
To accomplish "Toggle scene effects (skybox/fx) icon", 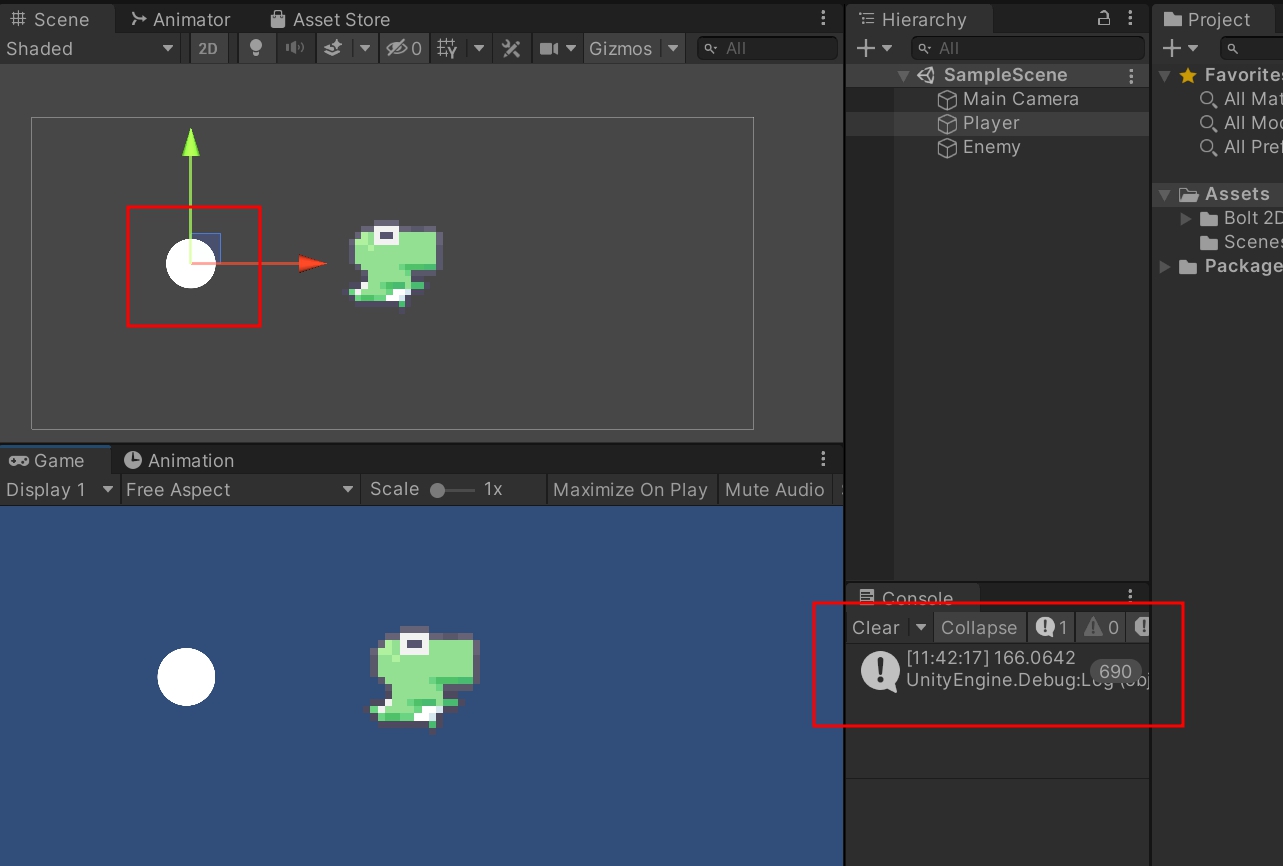I will pyautogui.click(x=335, y=48).
